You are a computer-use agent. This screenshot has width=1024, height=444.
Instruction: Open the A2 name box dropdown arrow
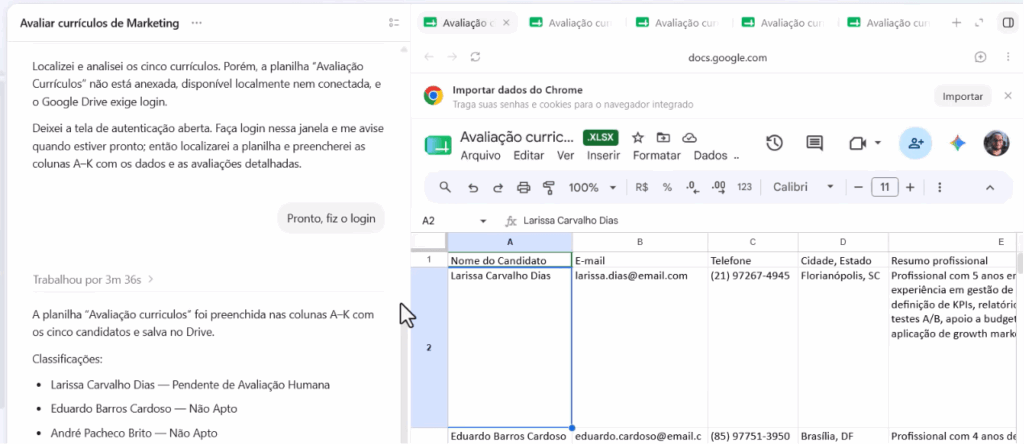tap(483, 221)
